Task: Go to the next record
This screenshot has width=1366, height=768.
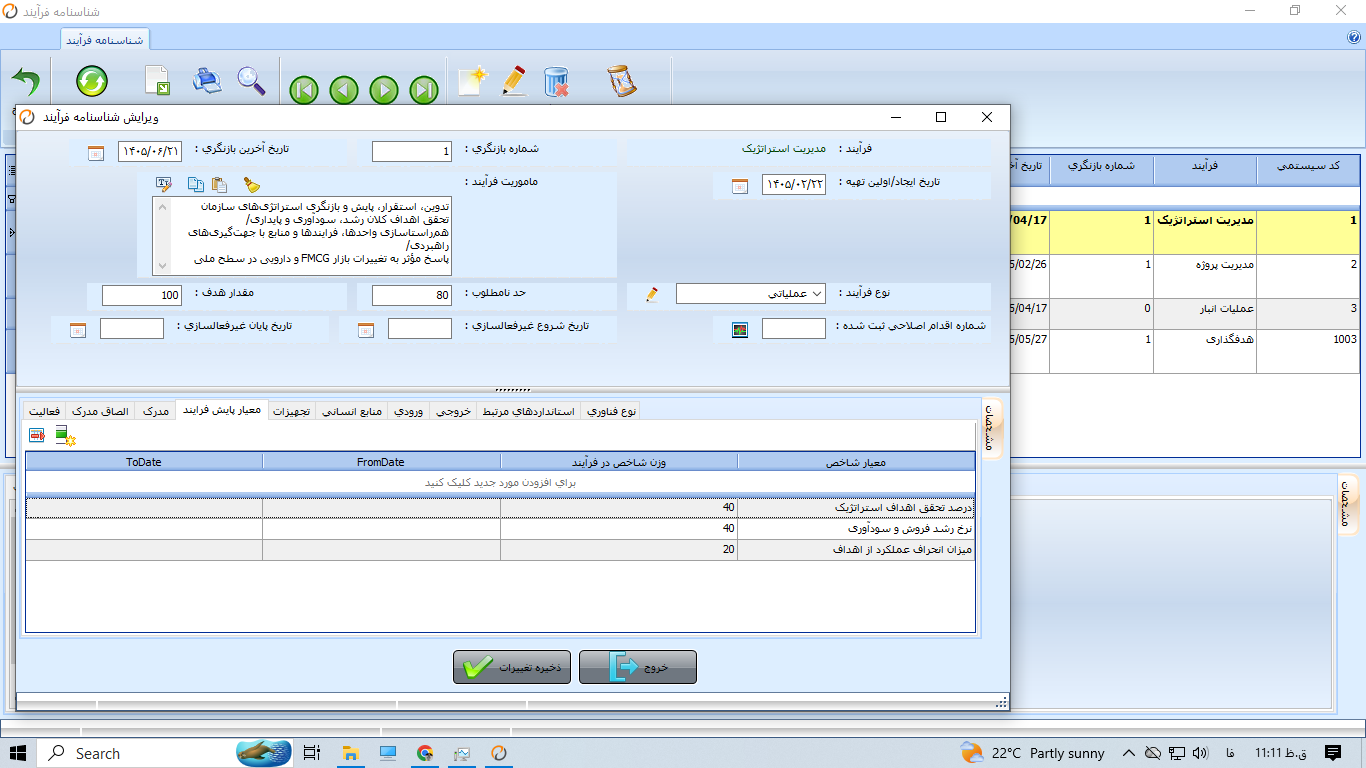Action: (x=384, y=90)
